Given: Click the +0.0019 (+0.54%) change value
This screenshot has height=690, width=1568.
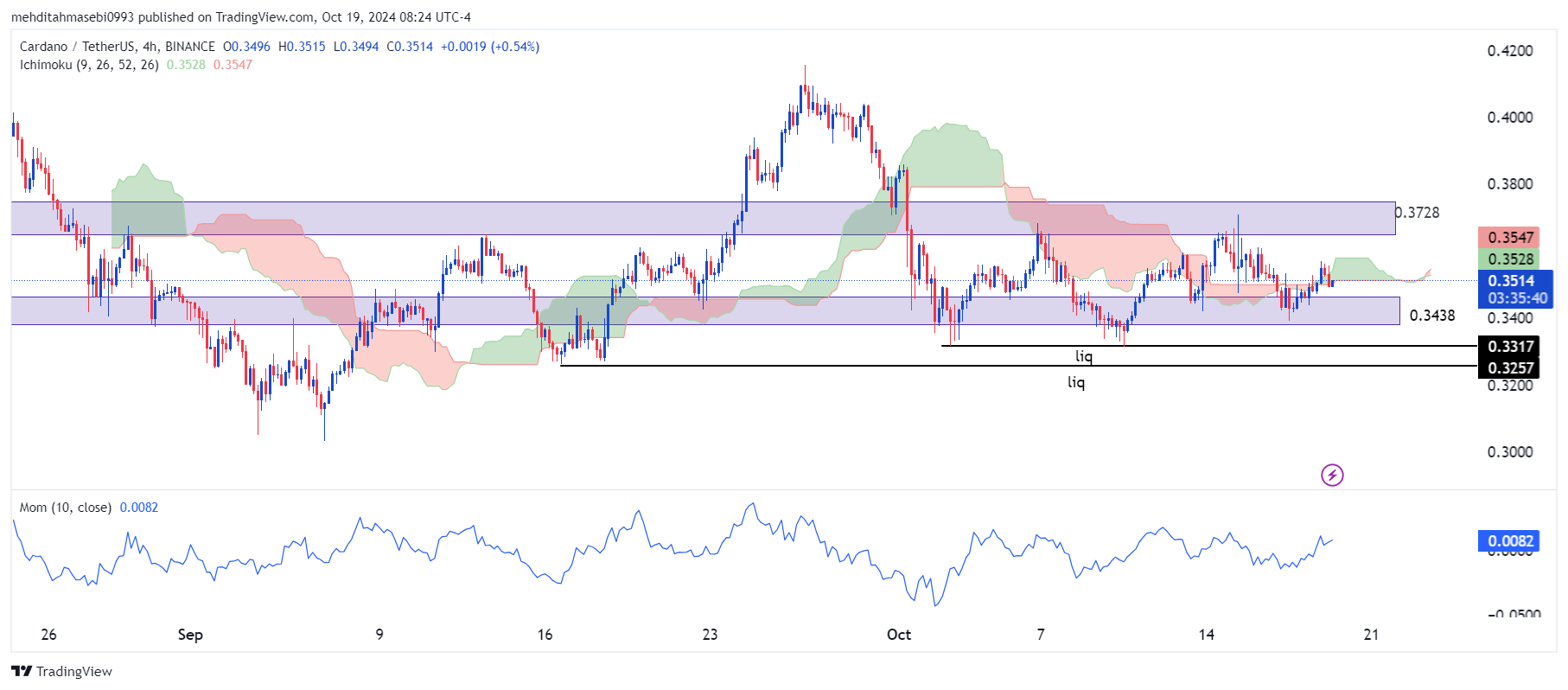Looking at the screenshot, I should [x=490, y=47].
